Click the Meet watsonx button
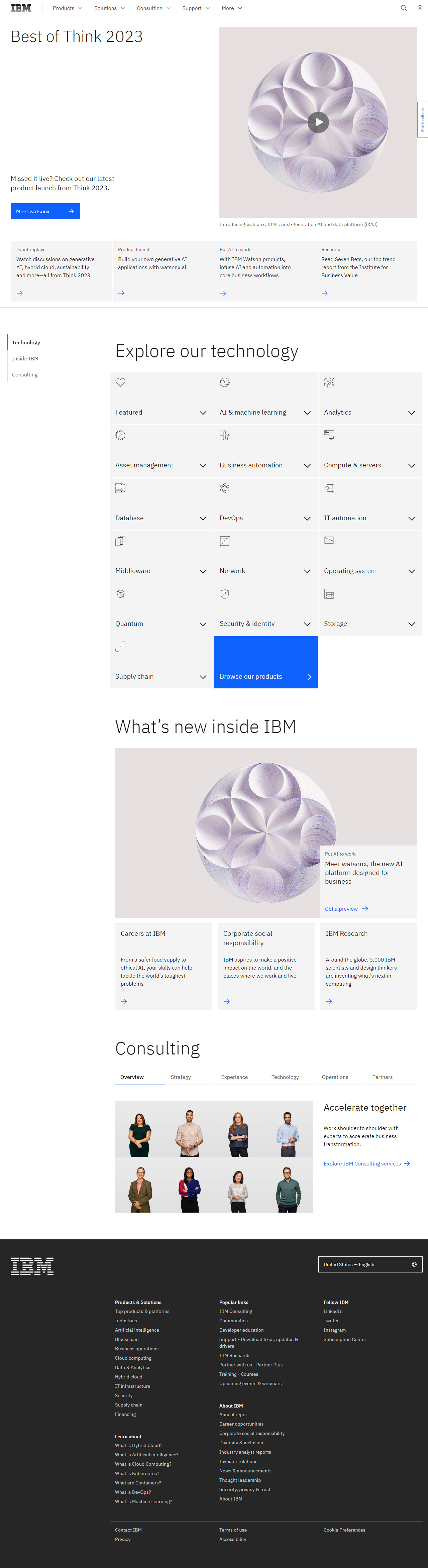The width and height of the screenshot is (428, 1568). click(46, 211)
